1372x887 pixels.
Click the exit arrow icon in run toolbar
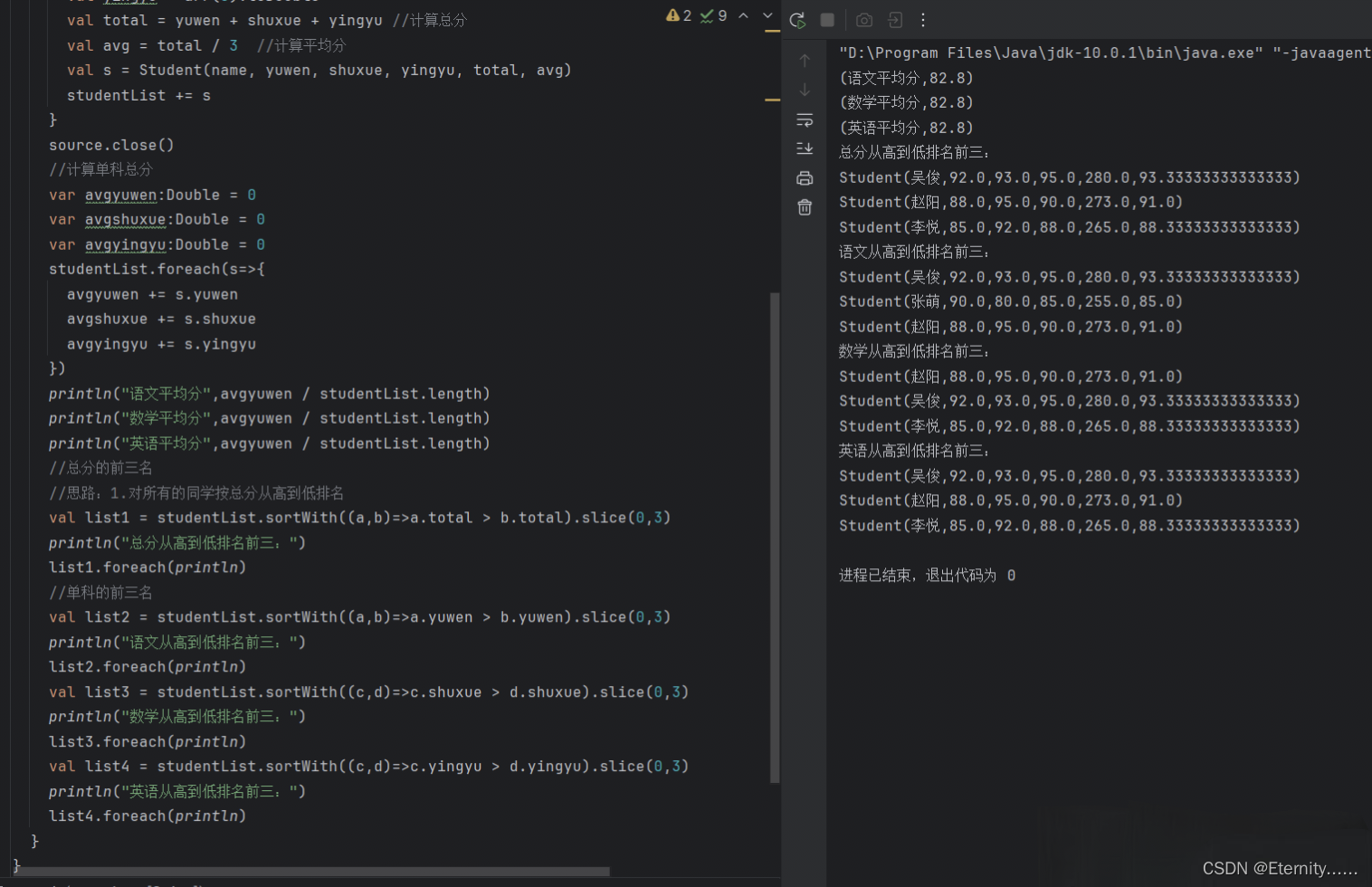[x=895, y=20]
